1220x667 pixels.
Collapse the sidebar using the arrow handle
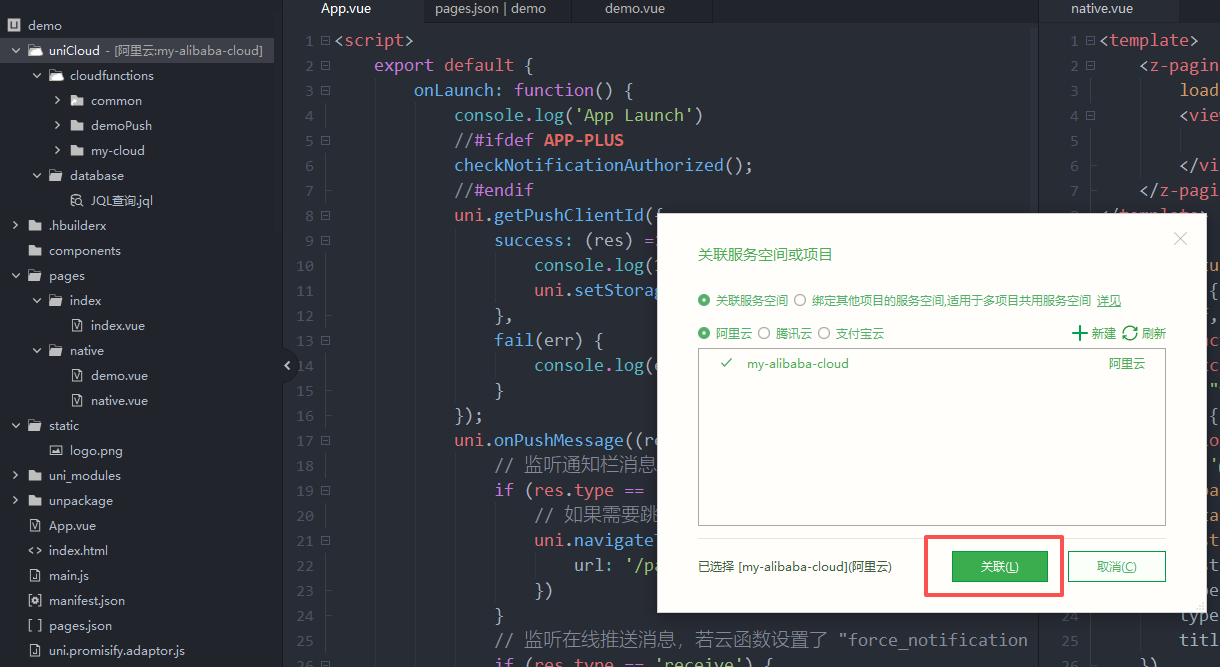287,365
